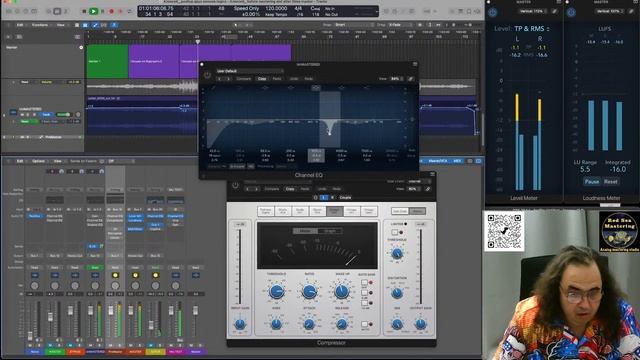
Task: Click Paste in the Channel EQ header
Action: (277, 79)
